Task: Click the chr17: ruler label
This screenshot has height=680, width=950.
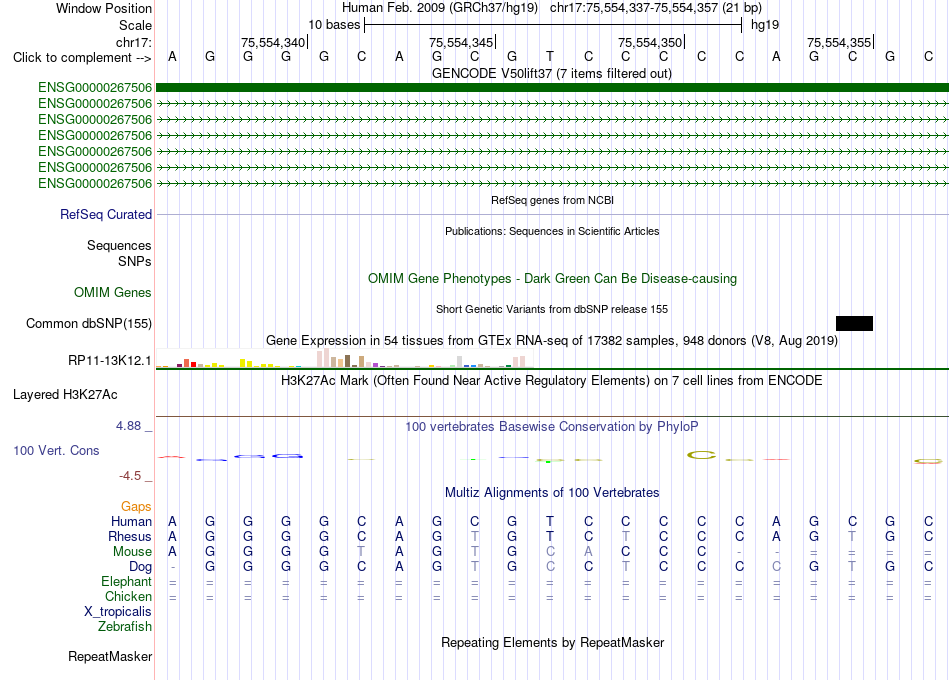Action: pyautogui.click(x=134, y=42)
